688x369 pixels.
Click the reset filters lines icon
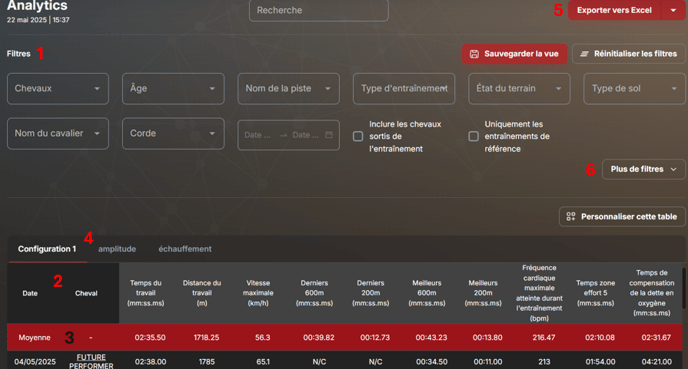pos(584,54)
